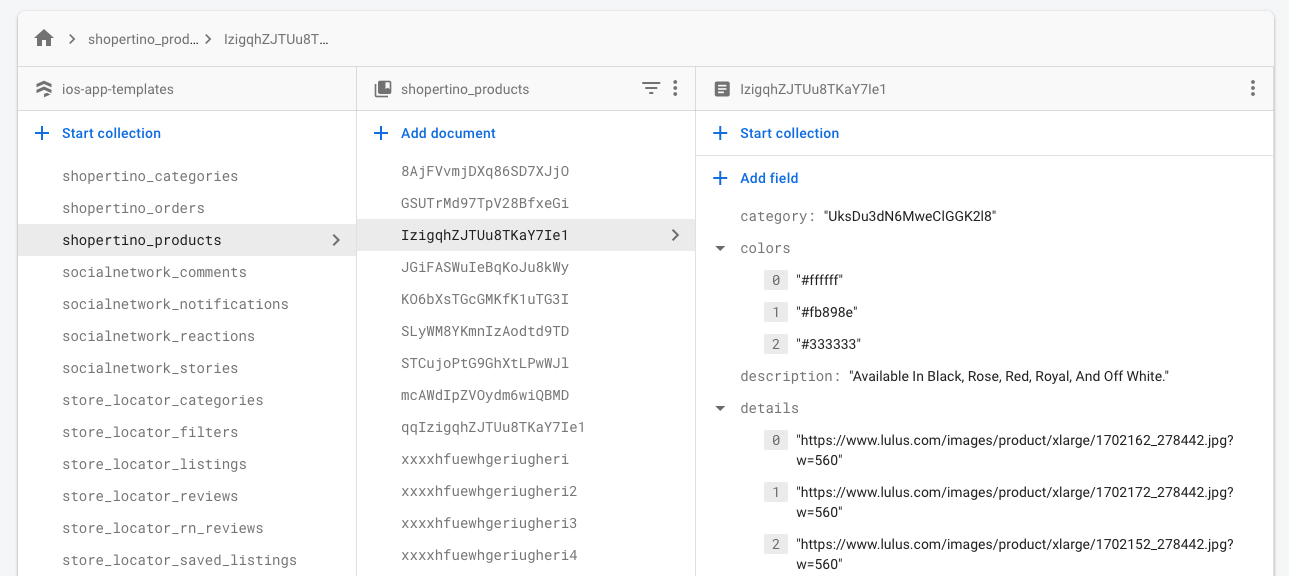Collapse the colors array field

(720, 249)
